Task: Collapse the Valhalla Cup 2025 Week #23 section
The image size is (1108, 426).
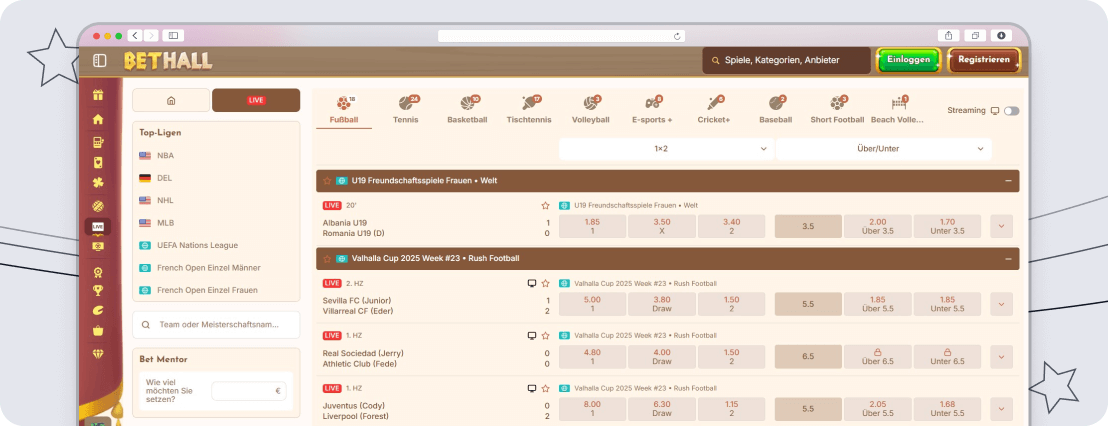Action: click(1008, 259)
